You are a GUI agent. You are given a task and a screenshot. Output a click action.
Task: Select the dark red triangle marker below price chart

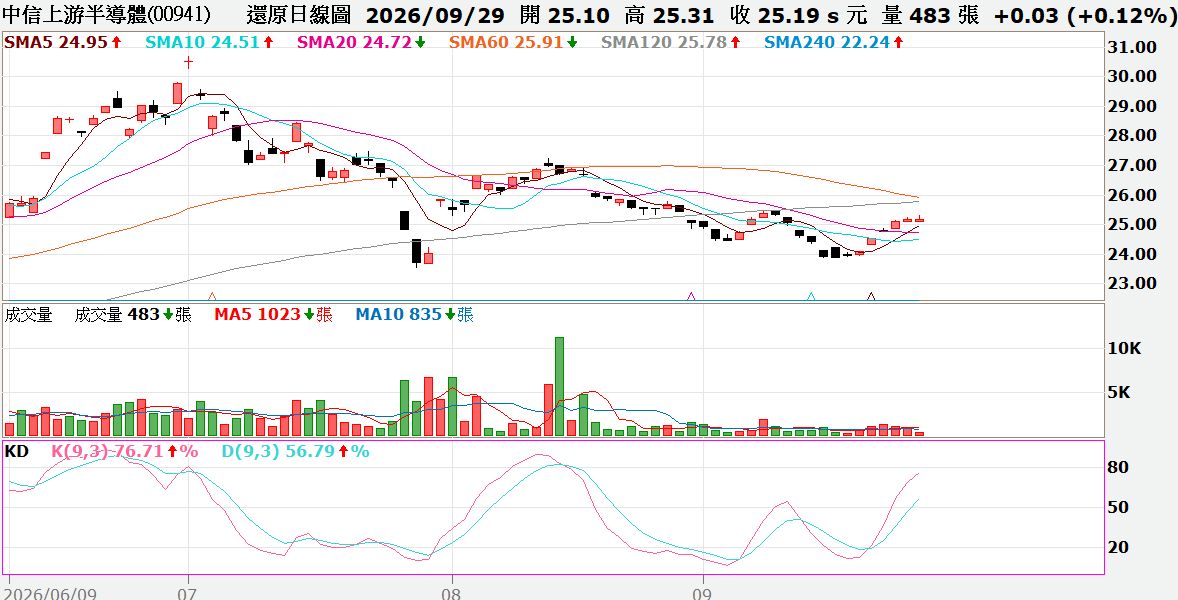(x=871, y=297)
